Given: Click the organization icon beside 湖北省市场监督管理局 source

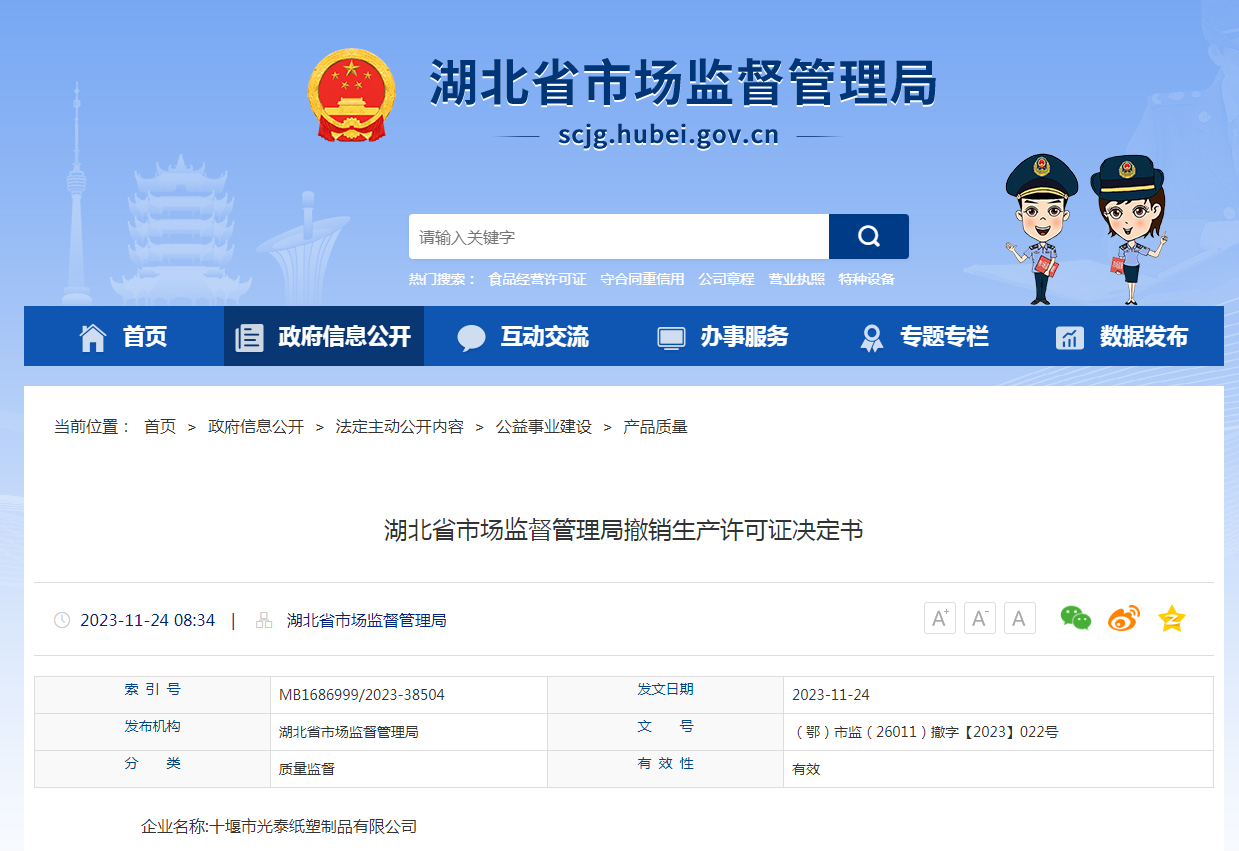Looking at the screenshot, I should (x=264, y=620).
